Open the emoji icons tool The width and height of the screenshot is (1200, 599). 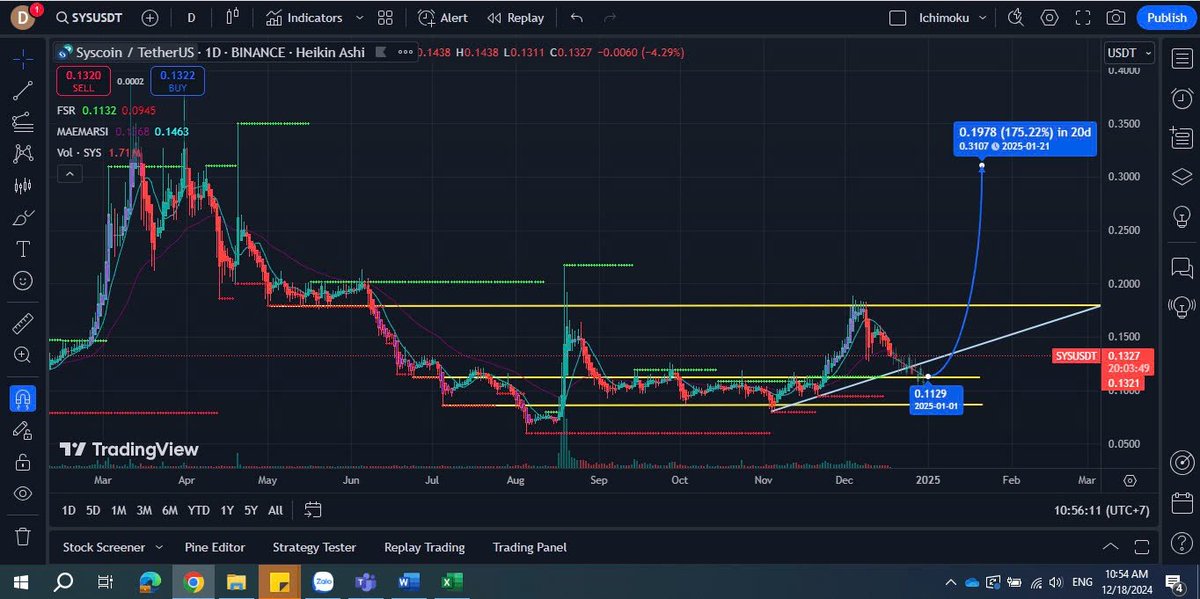pos(23,280)
